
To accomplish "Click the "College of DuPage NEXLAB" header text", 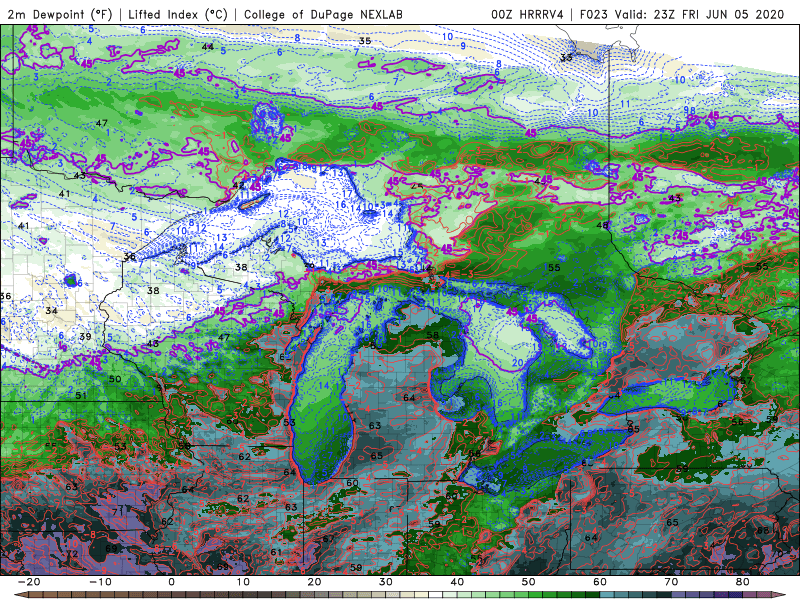I will [323, 14].
